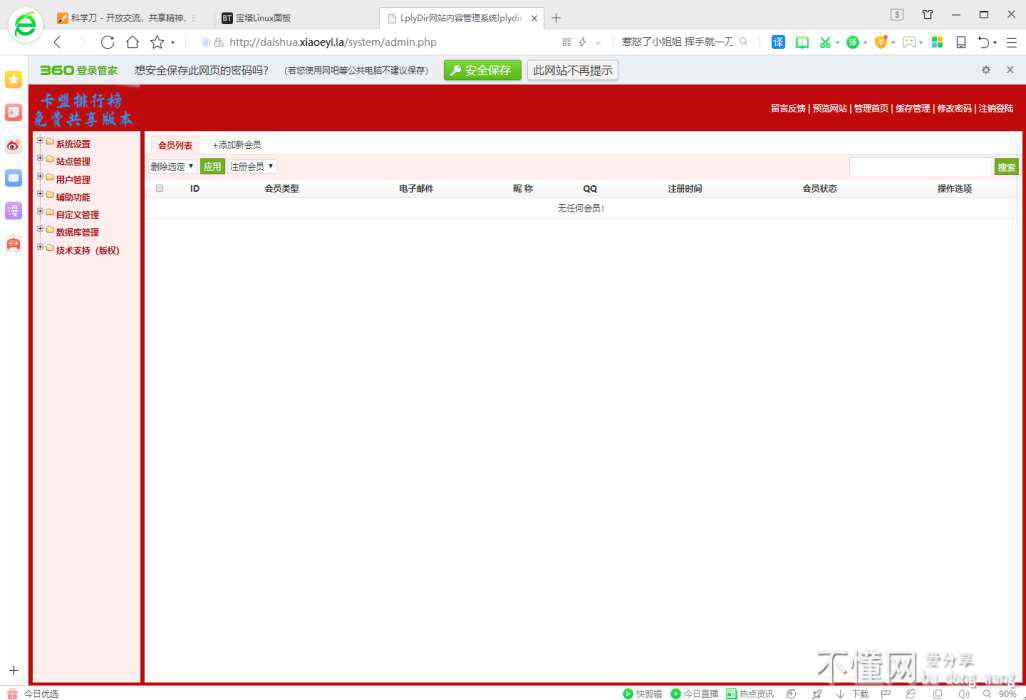The image size is (1026, 700).
Task: Open the 预览网站 header link
Action: point(830,109)
